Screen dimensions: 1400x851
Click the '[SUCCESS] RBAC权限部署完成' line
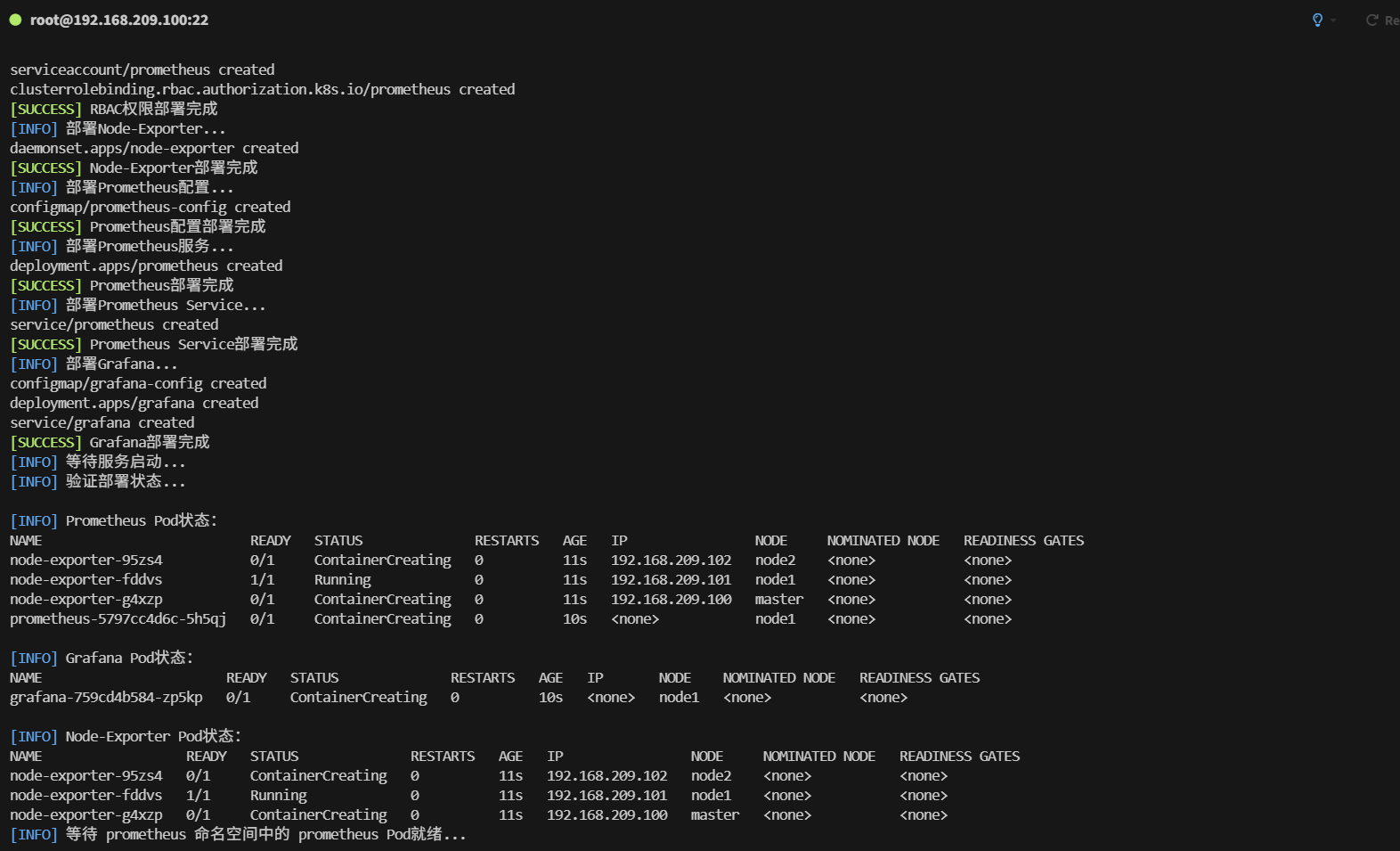pyautogui.click(x=114, y=109)
